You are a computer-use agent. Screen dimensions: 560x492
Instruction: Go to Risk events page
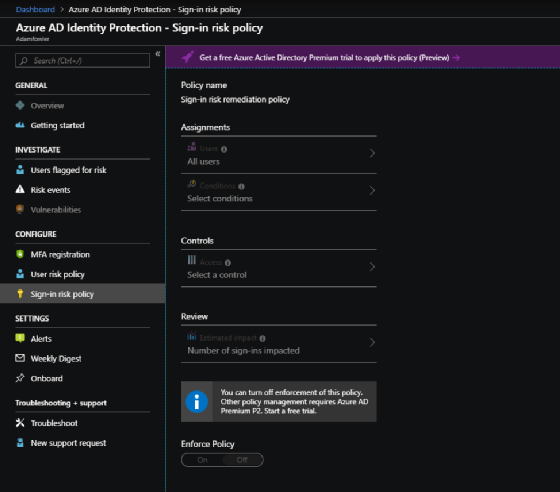pos(82,190)
